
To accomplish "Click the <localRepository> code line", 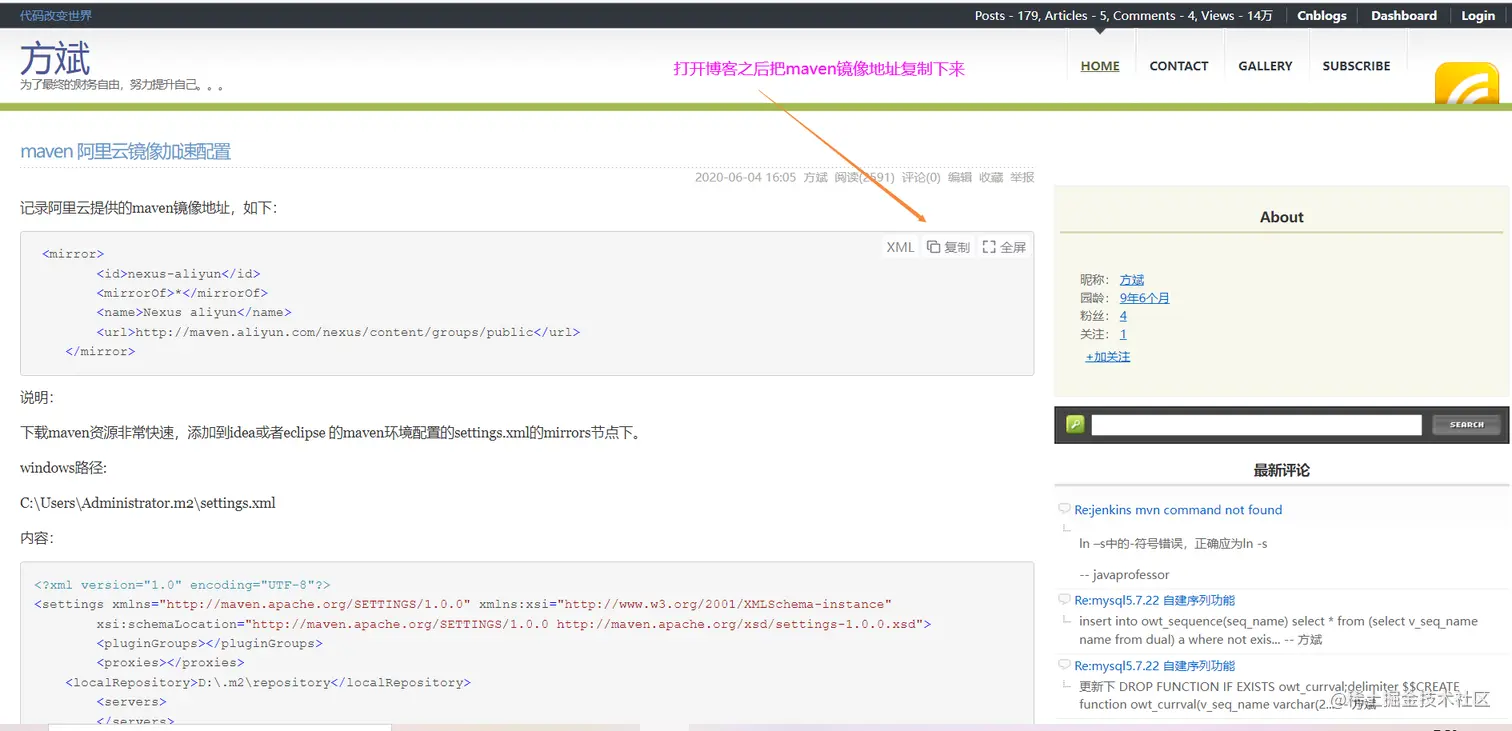I will pyautogui.click(x=268, y=683).
